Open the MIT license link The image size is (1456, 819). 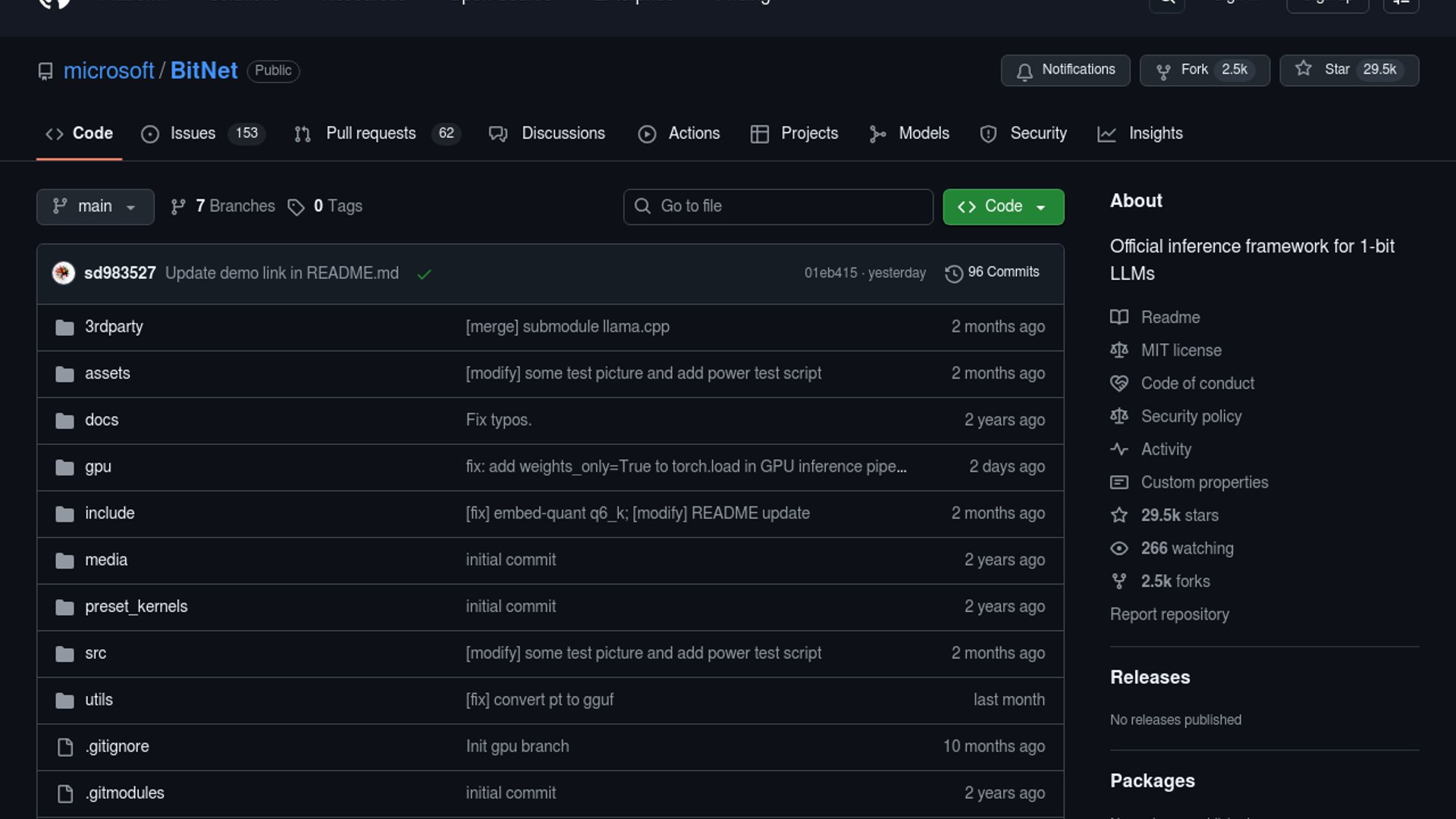[1181, 350]
